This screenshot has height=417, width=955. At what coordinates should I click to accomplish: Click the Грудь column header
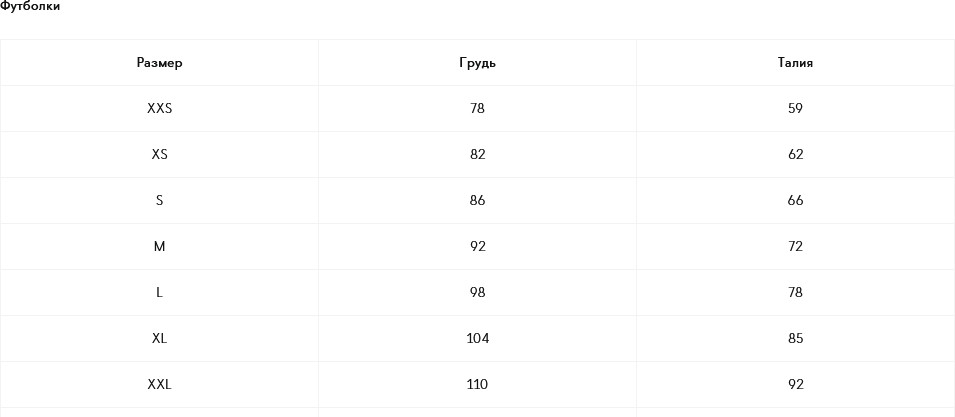coord(477,63)
